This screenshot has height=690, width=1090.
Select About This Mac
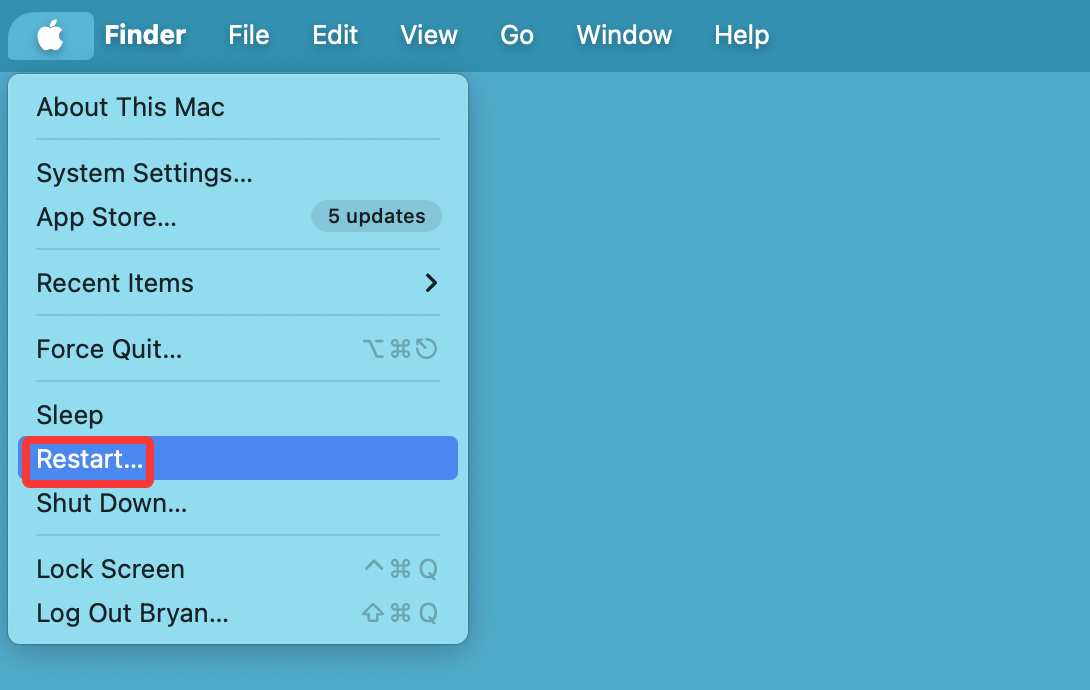(x=130, y=107)
